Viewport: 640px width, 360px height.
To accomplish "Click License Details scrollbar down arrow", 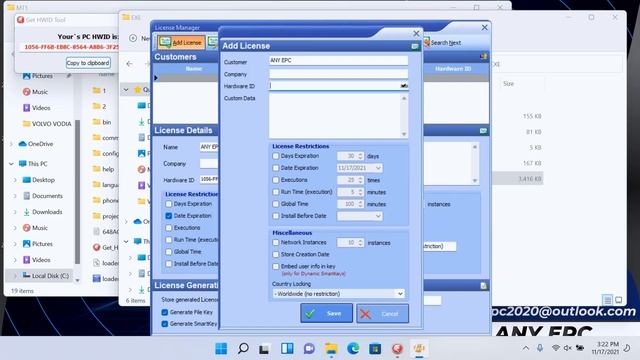I will [475, 180].
